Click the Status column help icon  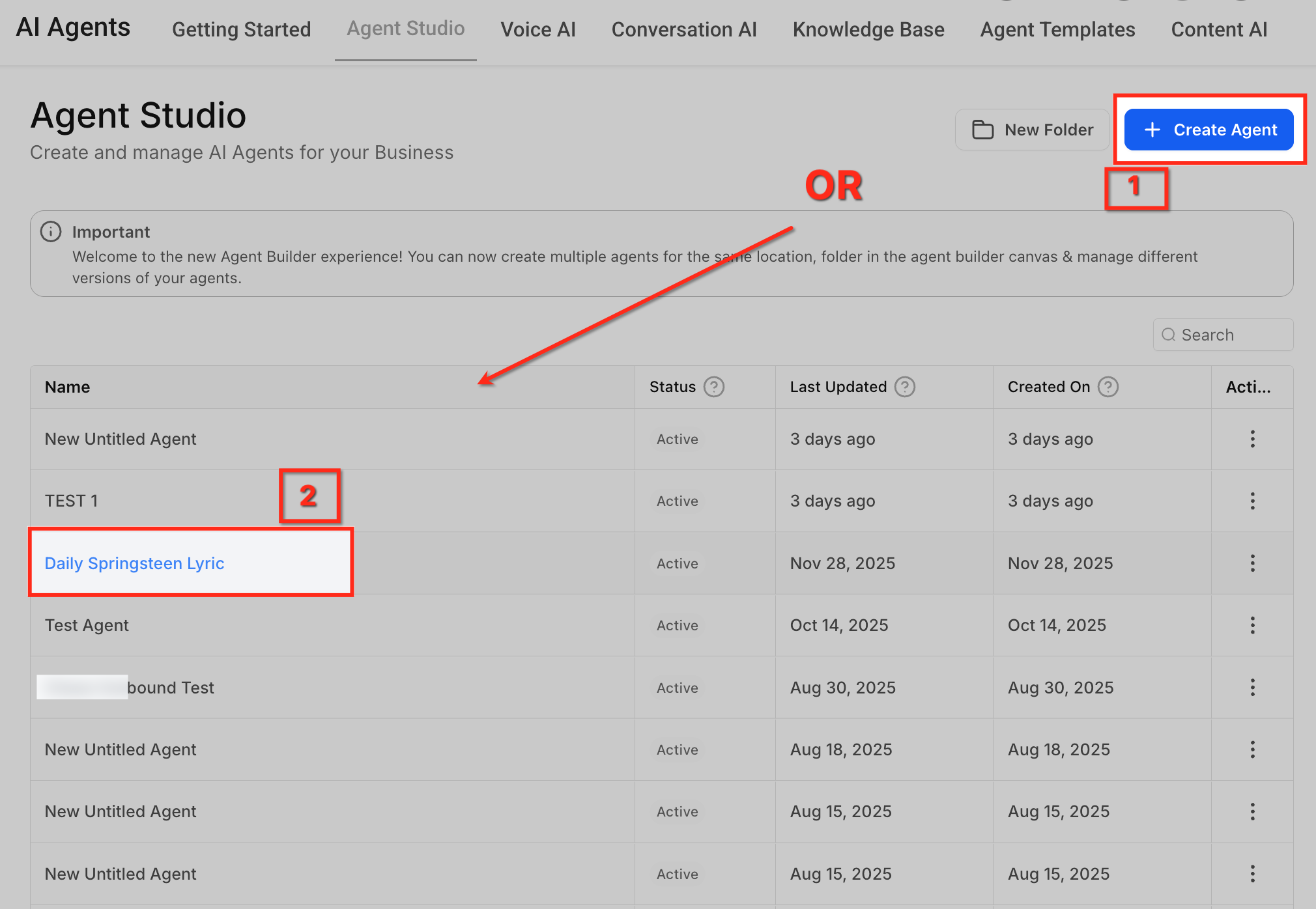click(x=714, y=387)
